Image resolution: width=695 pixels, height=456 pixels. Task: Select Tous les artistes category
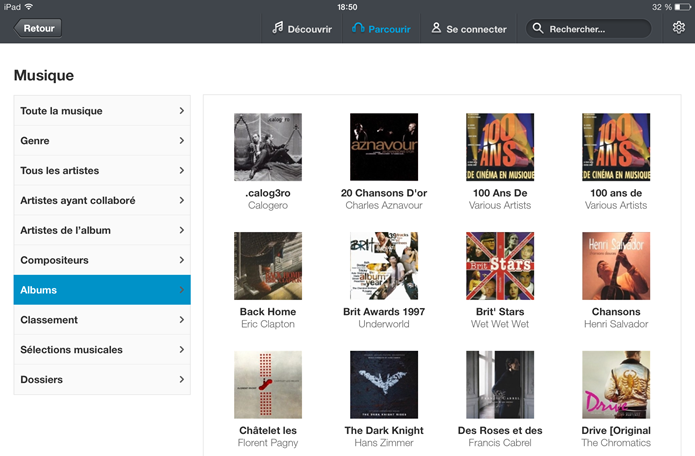pyautogui.click(x=102, y=171)
